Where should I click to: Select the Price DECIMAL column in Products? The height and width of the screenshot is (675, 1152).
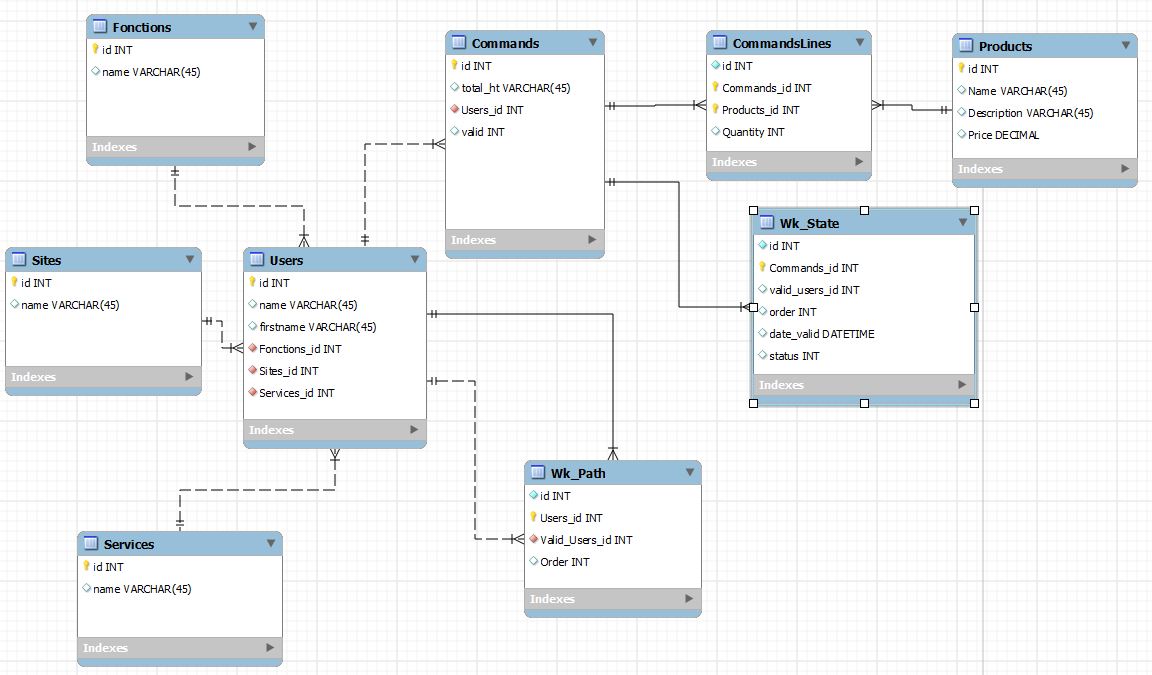[x=1006, y=134]
